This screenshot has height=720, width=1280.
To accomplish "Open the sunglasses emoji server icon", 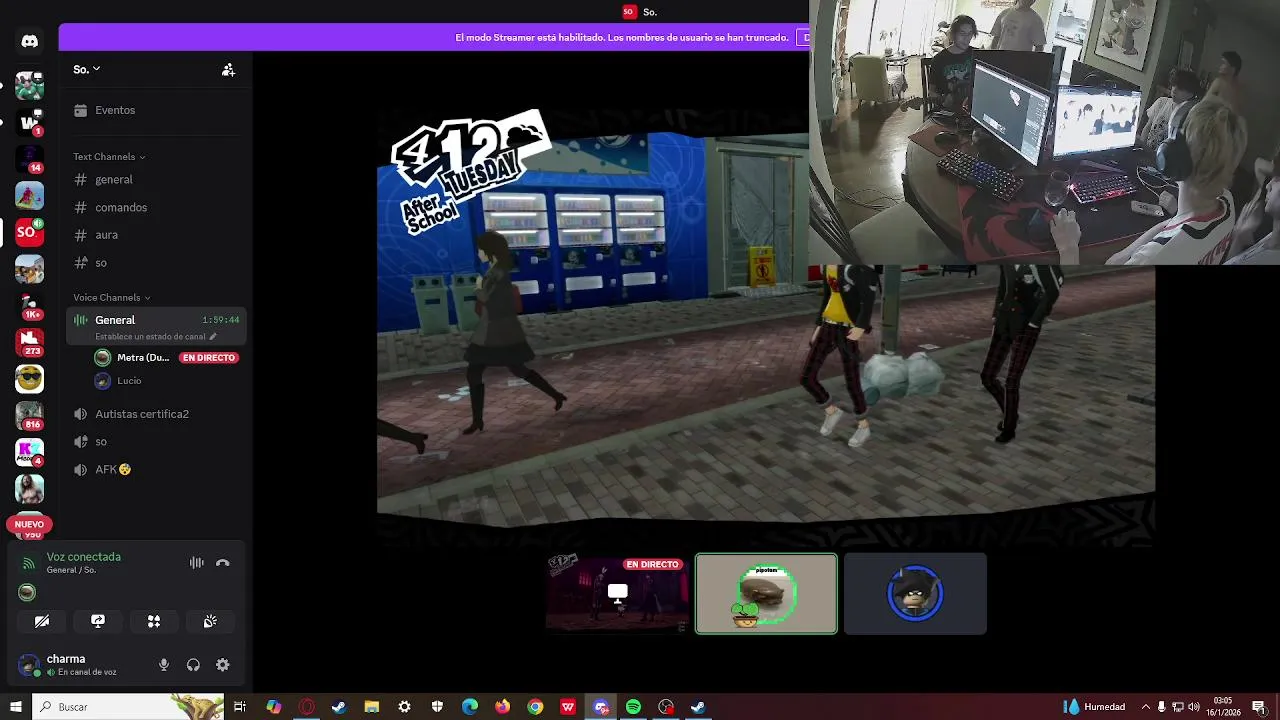I will pyautogui.click(x=29, y=379).
